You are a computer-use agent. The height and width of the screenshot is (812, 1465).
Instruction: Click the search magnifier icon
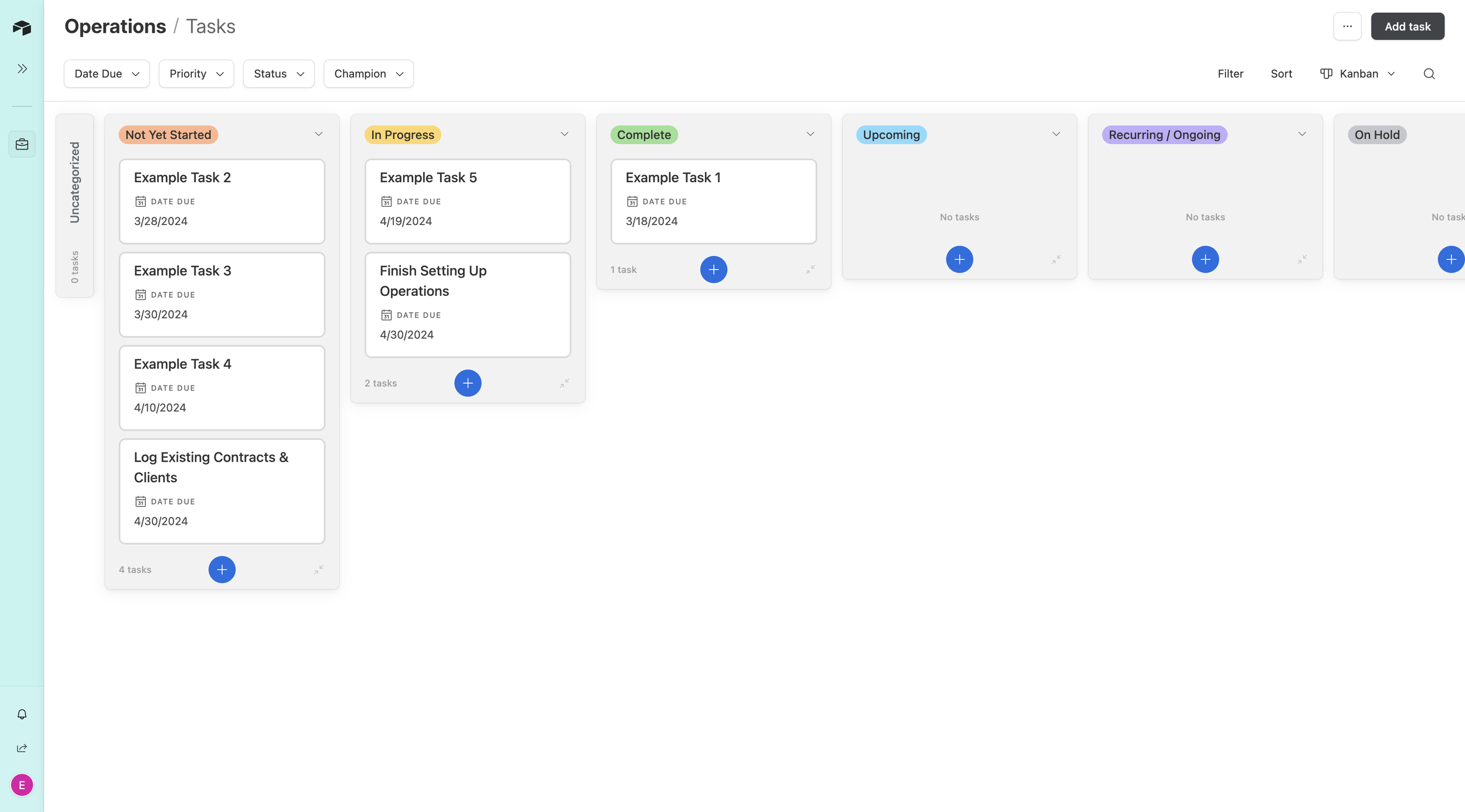[1429, 74]
